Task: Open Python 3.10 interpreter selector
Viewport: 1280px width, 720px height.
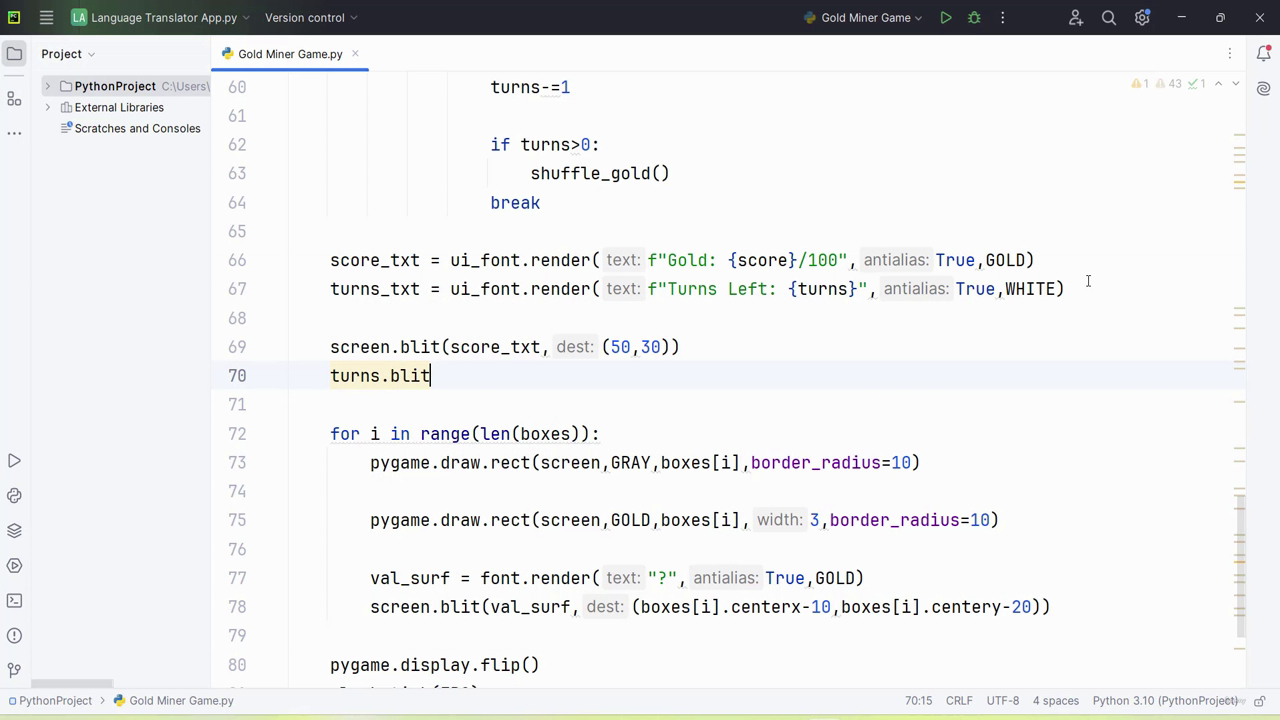Action: pyautogui.click(x=1165, y=701)
